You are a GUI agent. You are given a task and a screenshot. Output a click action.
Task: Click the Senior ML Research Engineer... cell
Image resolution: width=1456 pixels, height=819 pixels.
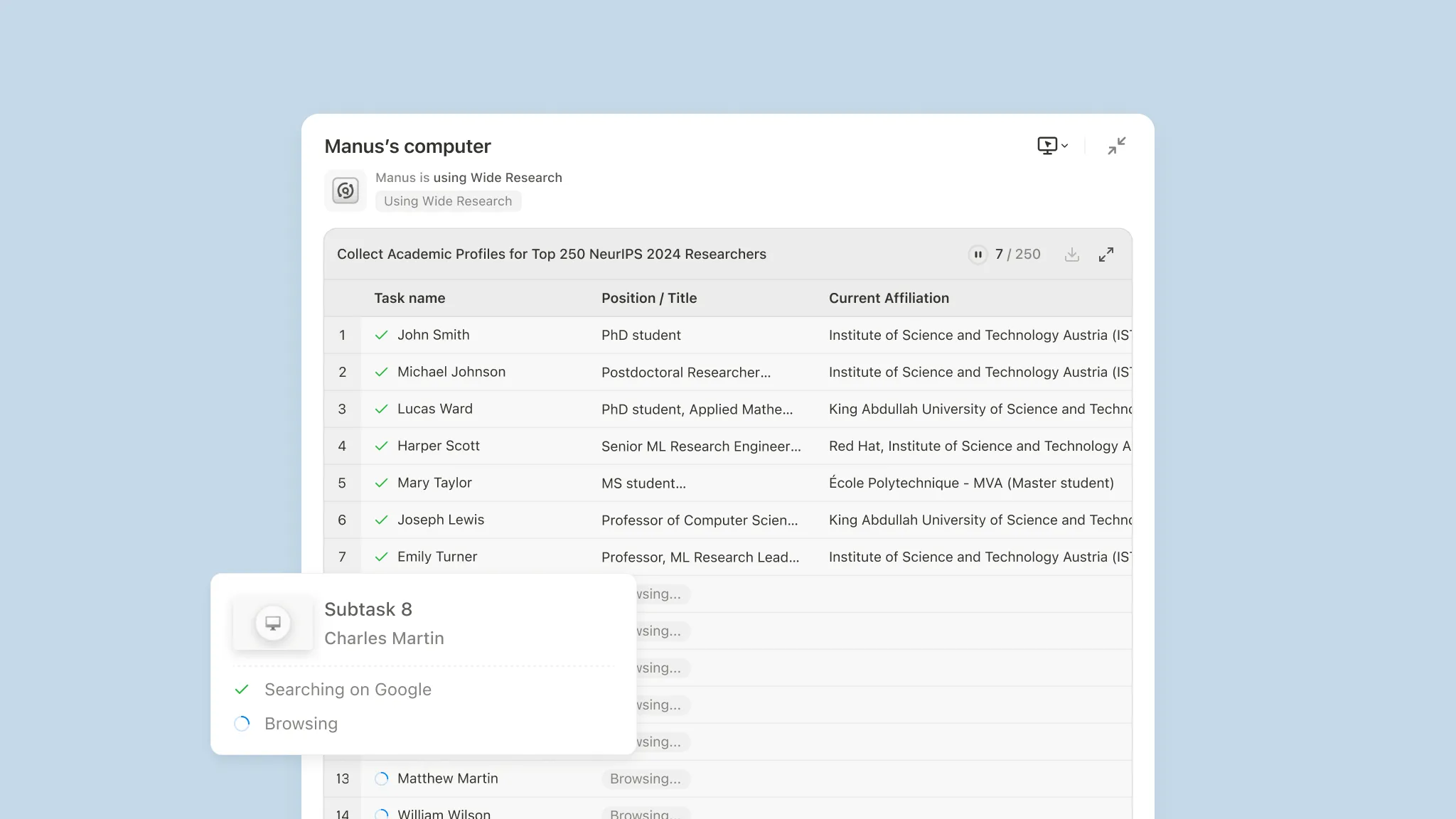(701, 446)
